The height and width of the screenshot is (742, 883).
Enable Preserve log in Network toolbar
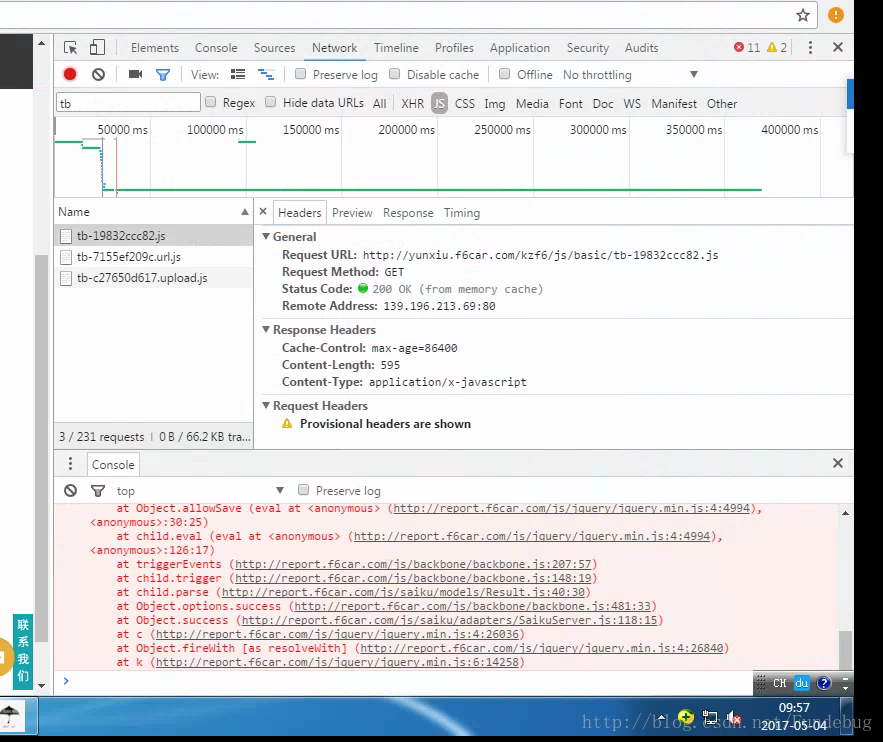point(301,74)
